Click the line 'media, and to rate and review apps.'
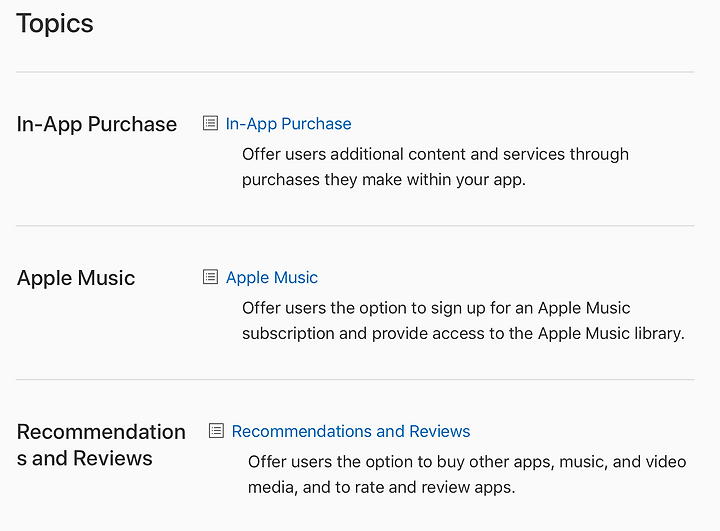Image resolution: width=720 pixels, height=531 pixels. tap(382, 487)
